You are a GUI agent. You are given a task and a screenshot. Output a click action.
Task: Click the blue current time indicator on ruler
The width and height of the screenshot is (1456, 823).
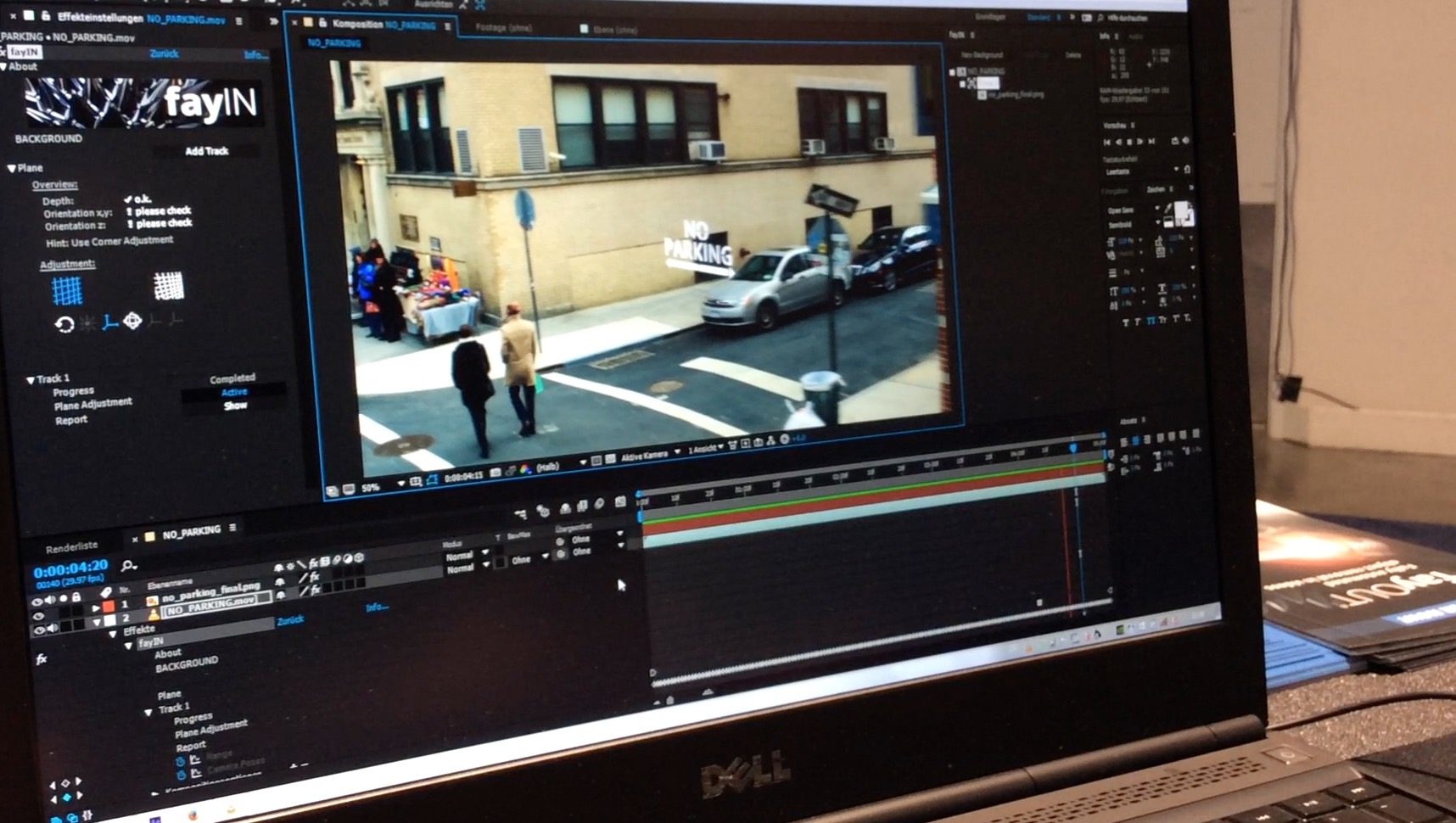tap(1073, 446)
